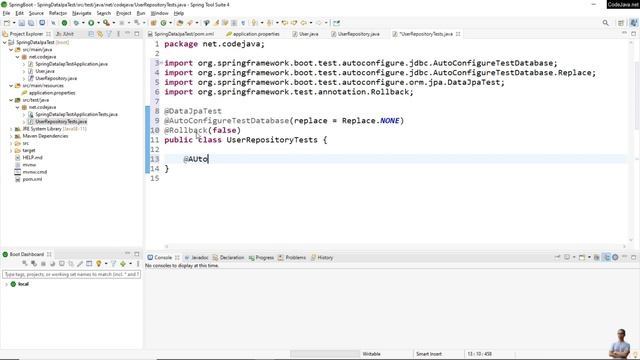Open the Navigate menu
The width and height of the screenshot is (640, 360).
pyautogui.click(x=82, y=13)
